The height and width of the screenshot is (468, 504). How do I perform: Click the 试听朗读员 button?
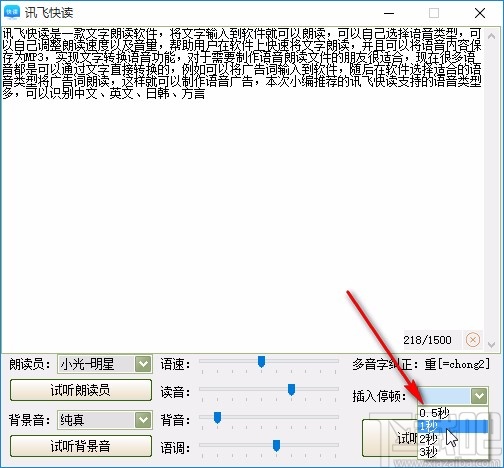tap(81, 390)
